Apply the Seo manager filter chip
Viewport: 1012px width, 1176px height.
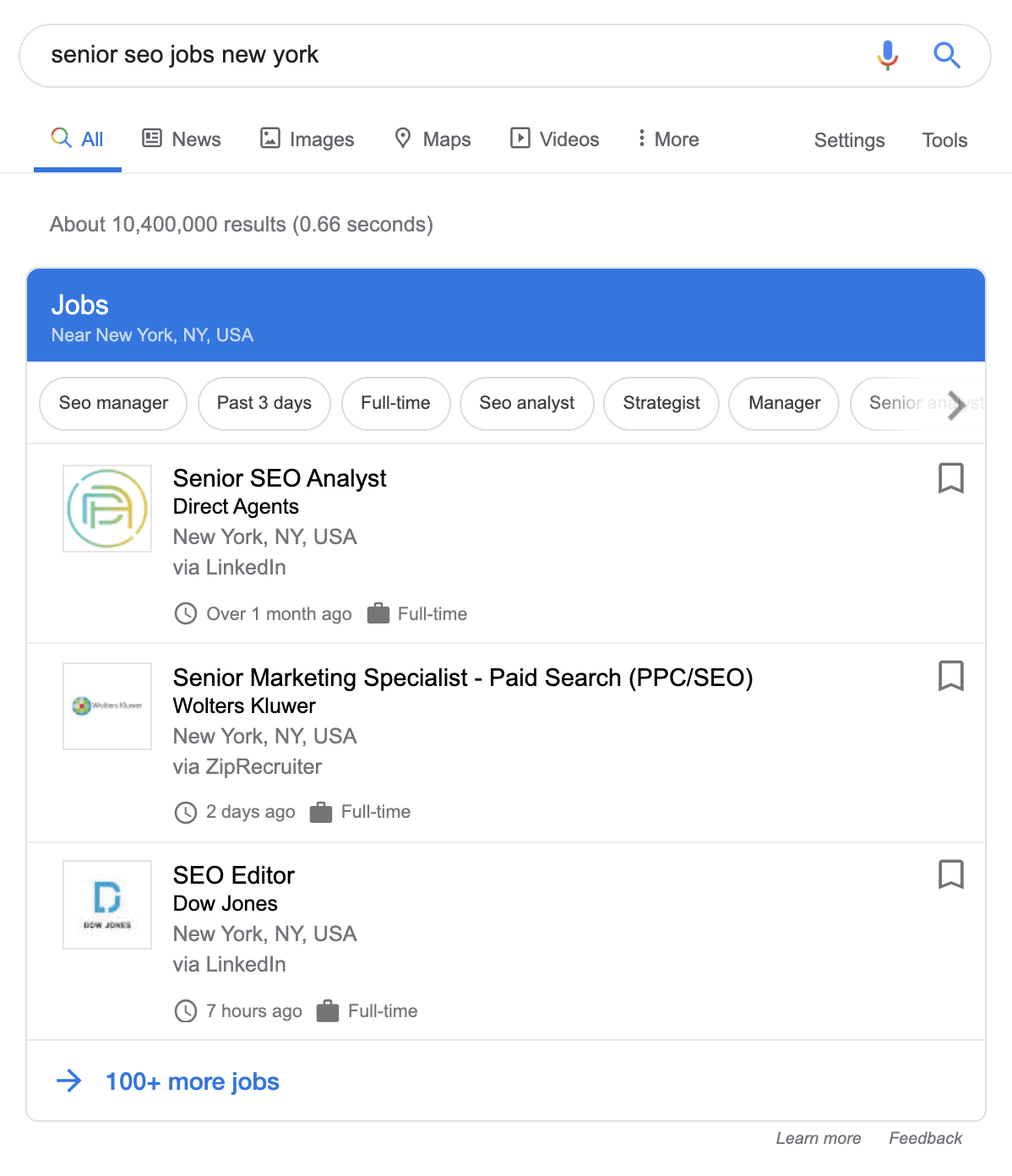pos(113,403)
